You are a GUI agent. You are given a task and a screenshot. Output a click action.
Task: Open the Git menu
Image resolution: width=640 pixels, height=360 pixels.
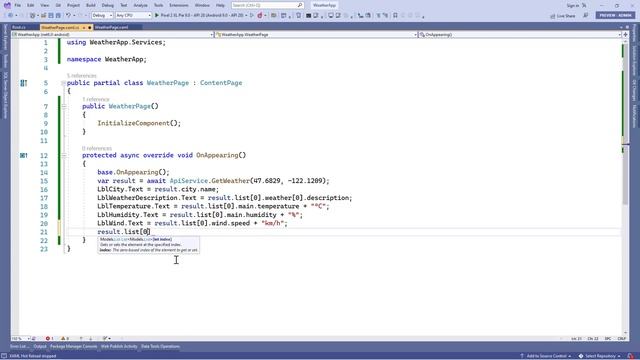[58, 5]
